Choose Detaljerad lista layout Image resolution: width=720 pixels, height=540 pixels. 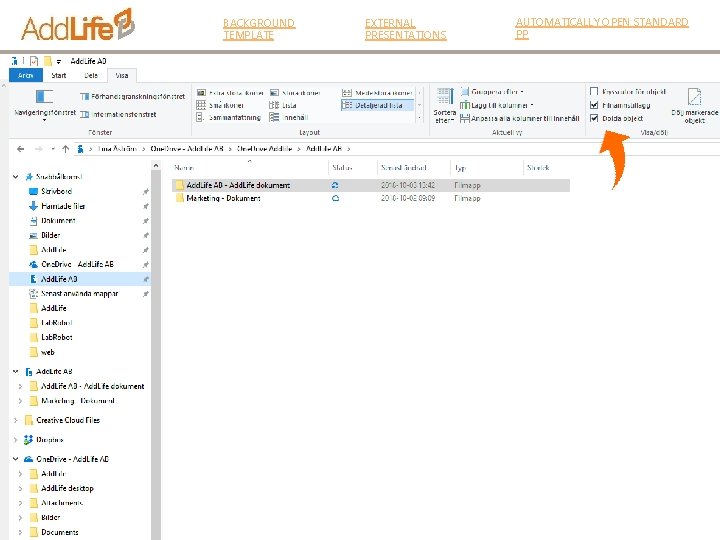(x=377, y=105)
